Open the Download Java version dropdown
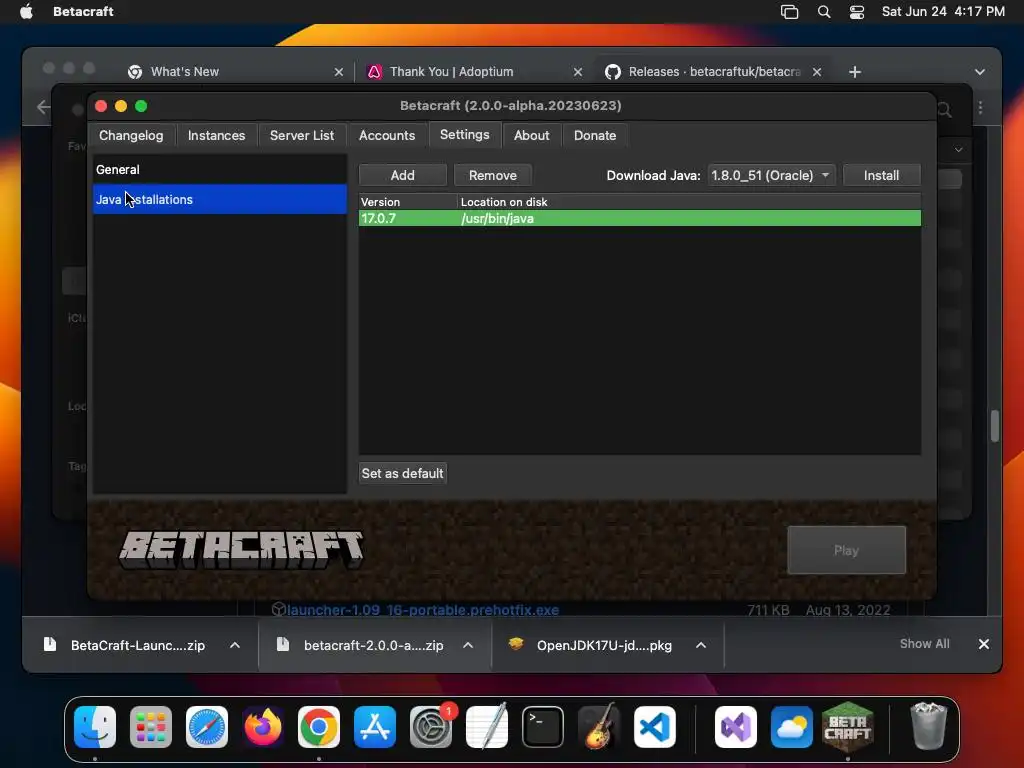 coord(771,175)
